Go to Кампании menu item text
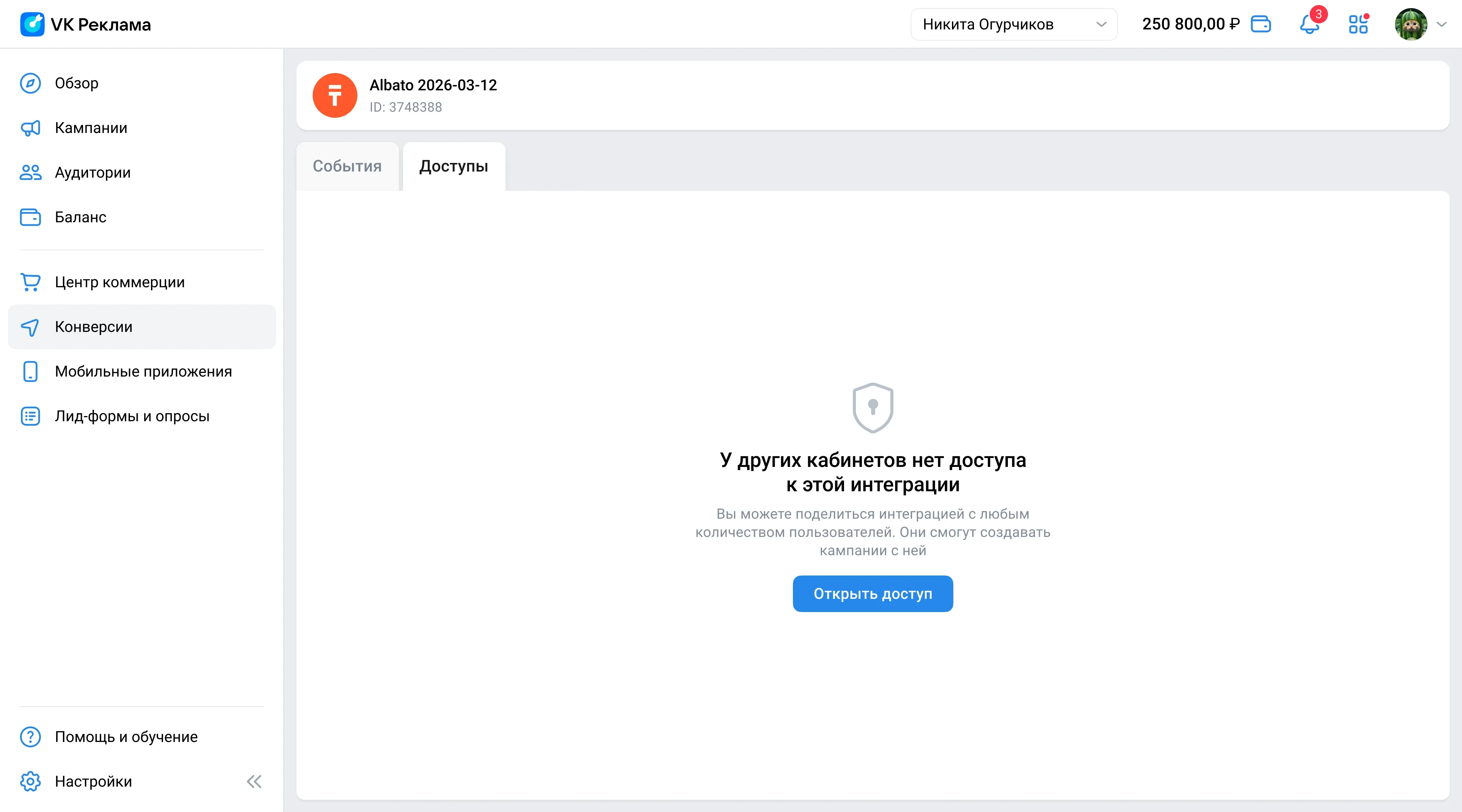Screen dimensions: 1462x812 tap(91, 128)
